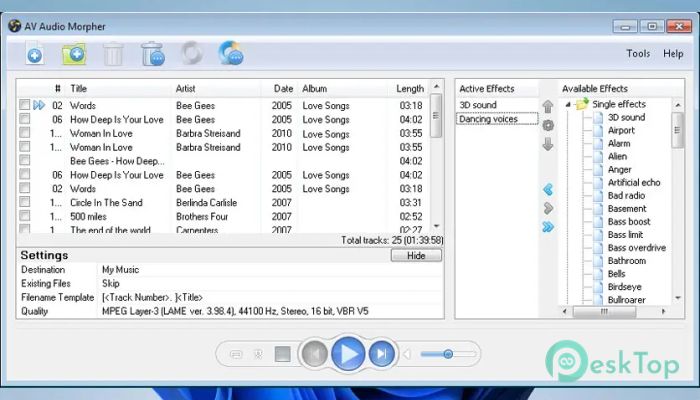Click the Filename Template value field
Viewport: 700px width, 400px height.
click(x=270, y=297)
